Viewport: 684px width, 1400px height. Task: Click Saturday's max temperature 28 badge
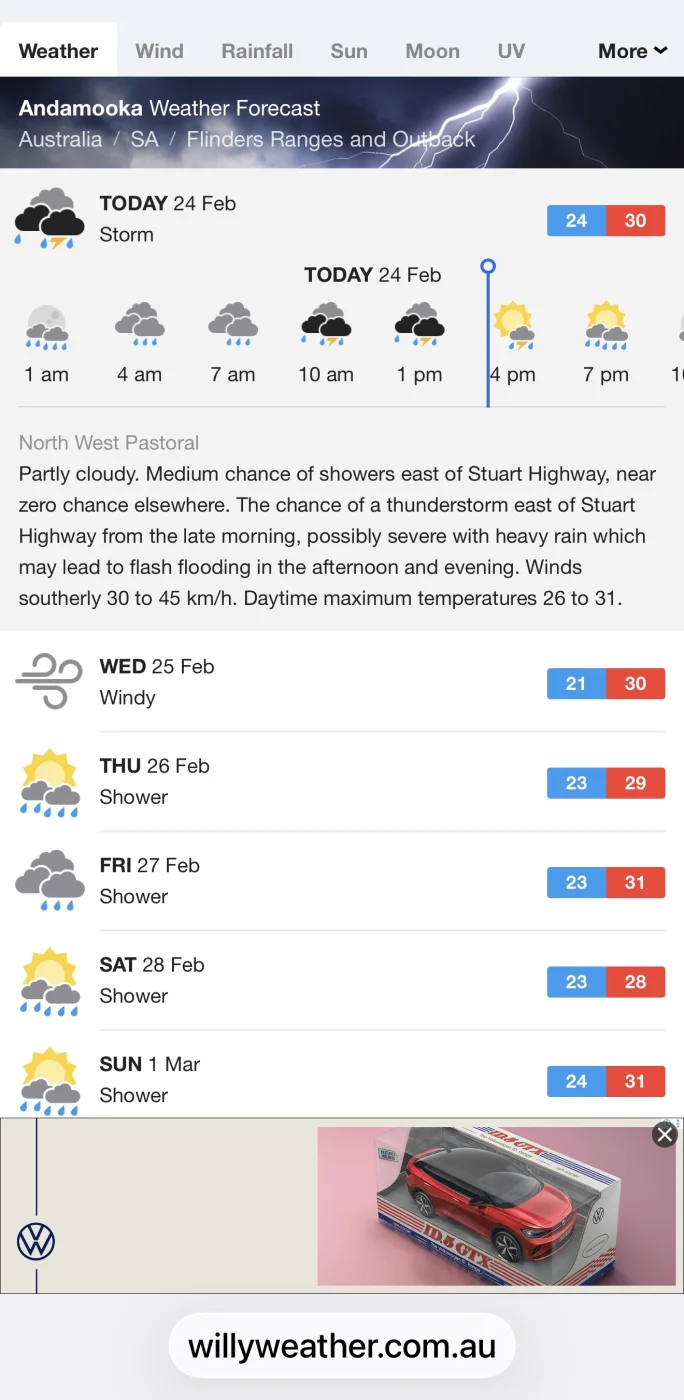coord(635,982)
